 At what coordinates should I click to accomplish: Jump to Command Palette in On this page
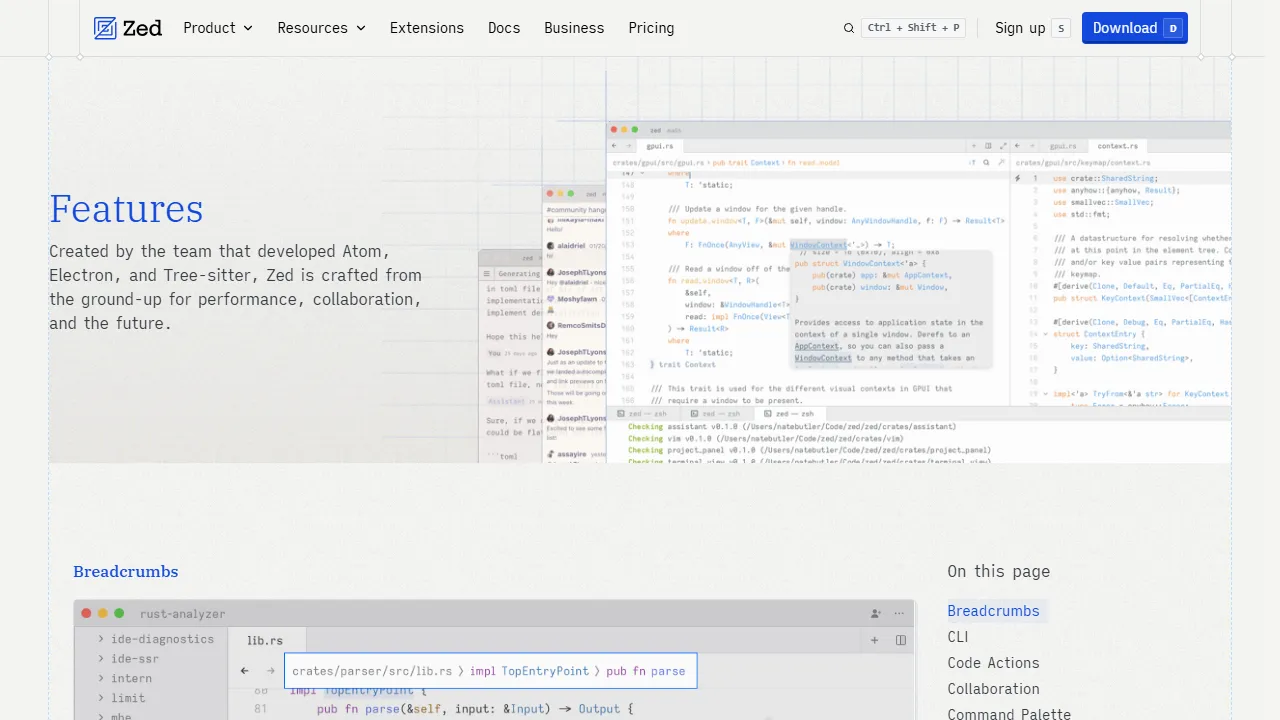click(x=1009, y=714)
